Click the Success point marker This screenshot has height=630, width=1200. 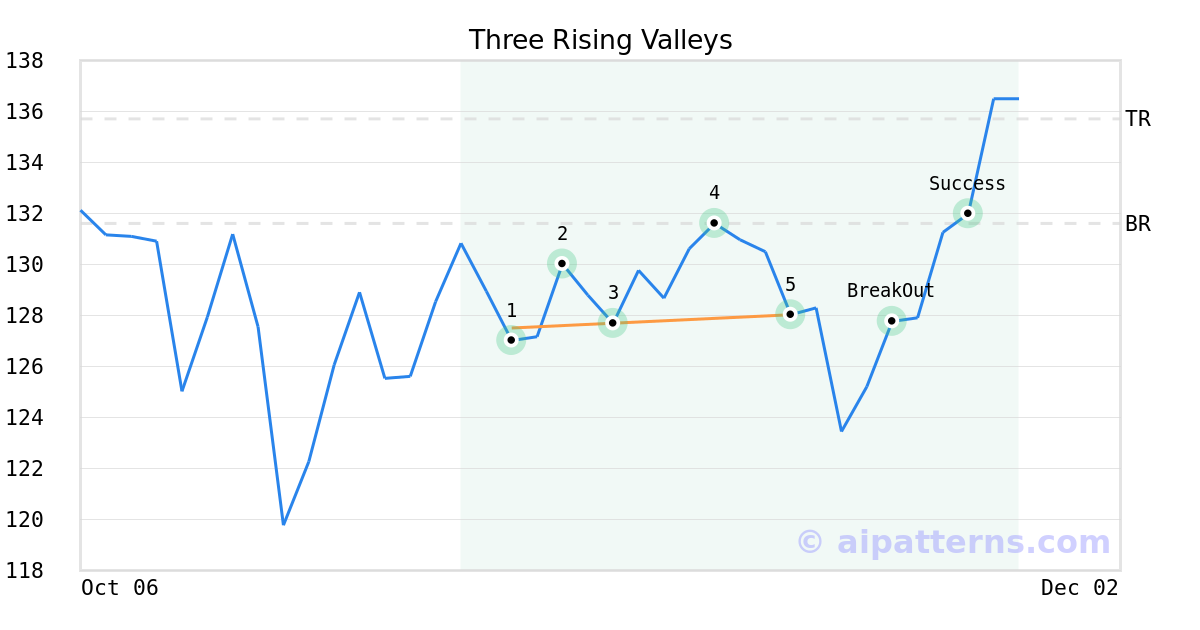(967, 213)
